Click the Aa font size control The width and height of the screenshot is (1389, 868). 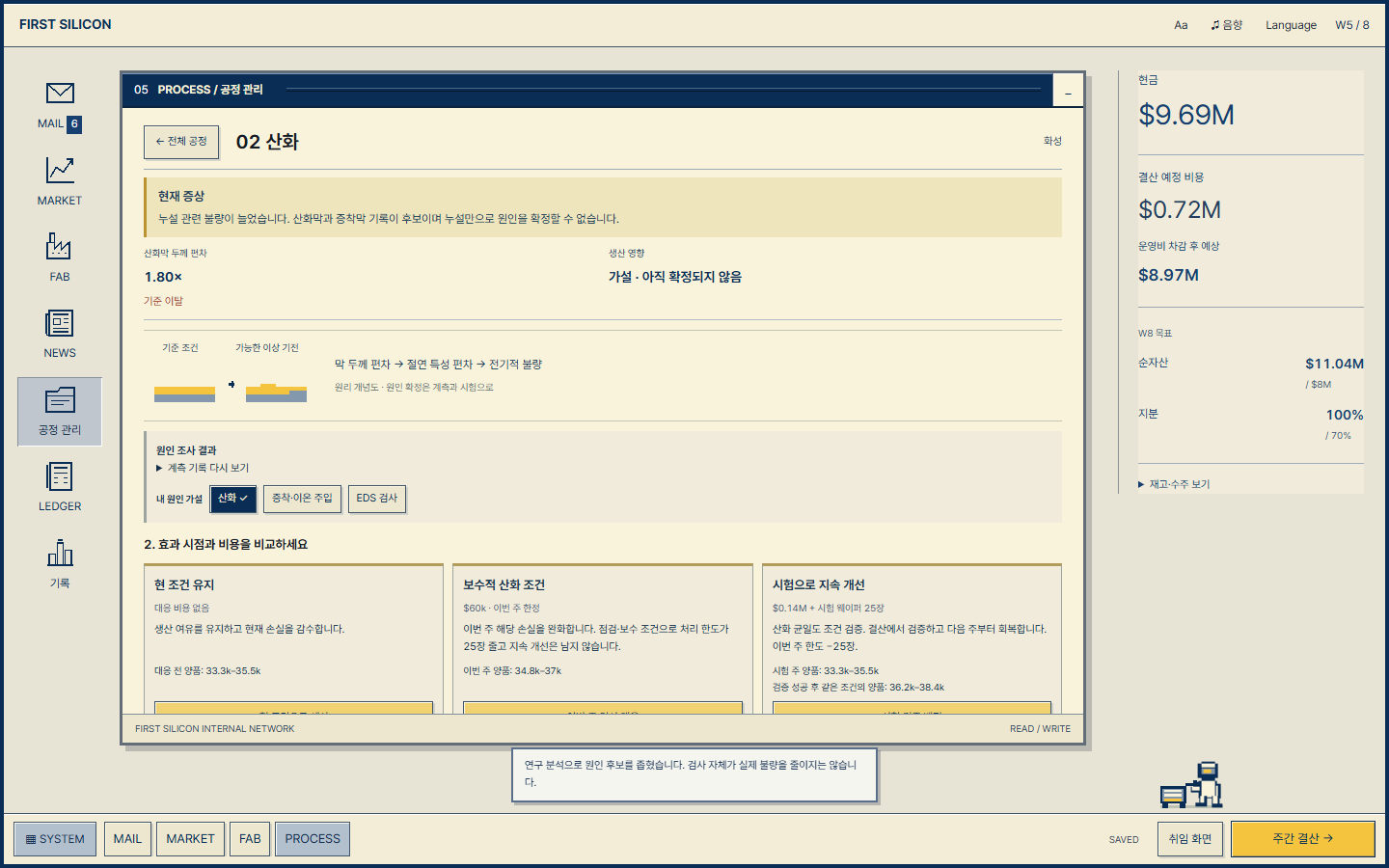pyautogui.click(x=1181, y=25)
